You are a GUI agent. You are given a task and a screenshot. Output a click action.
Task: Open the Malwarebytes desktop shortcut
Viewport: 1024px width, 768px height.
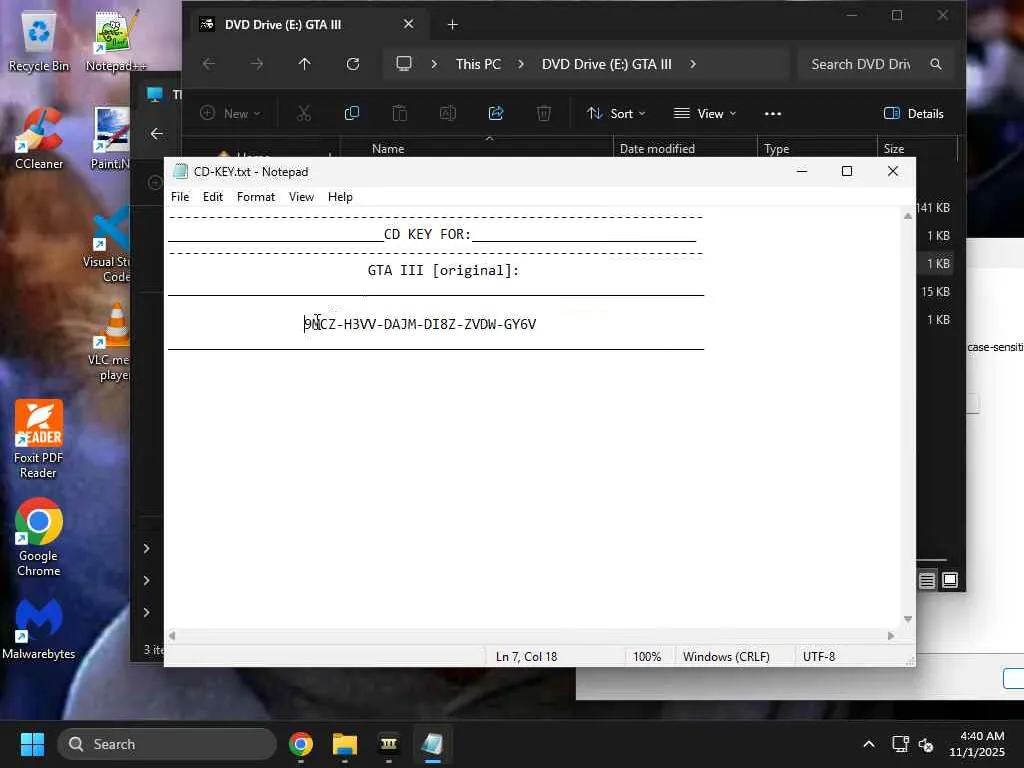click(x=39, y=630)
